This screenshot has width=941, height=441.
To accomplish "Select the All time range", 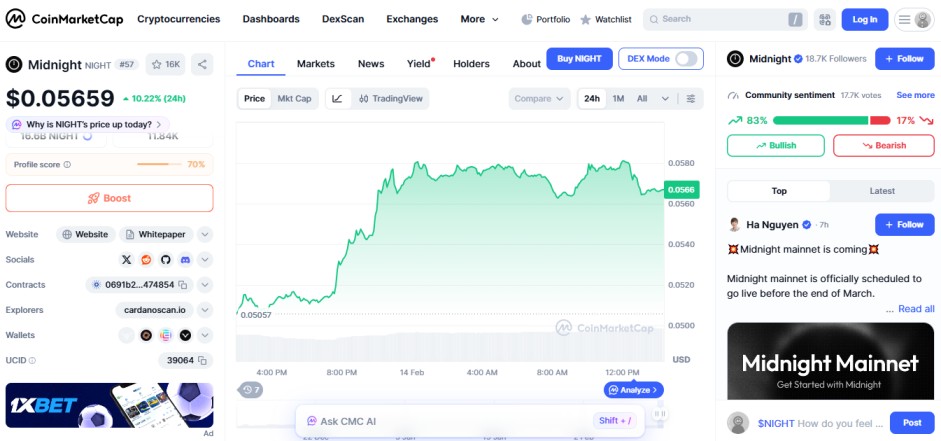I will coord(642,98).
